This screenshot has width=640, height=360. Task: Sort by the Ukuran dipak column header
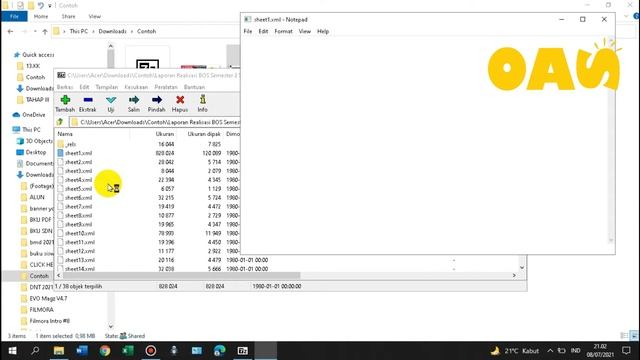204,134
